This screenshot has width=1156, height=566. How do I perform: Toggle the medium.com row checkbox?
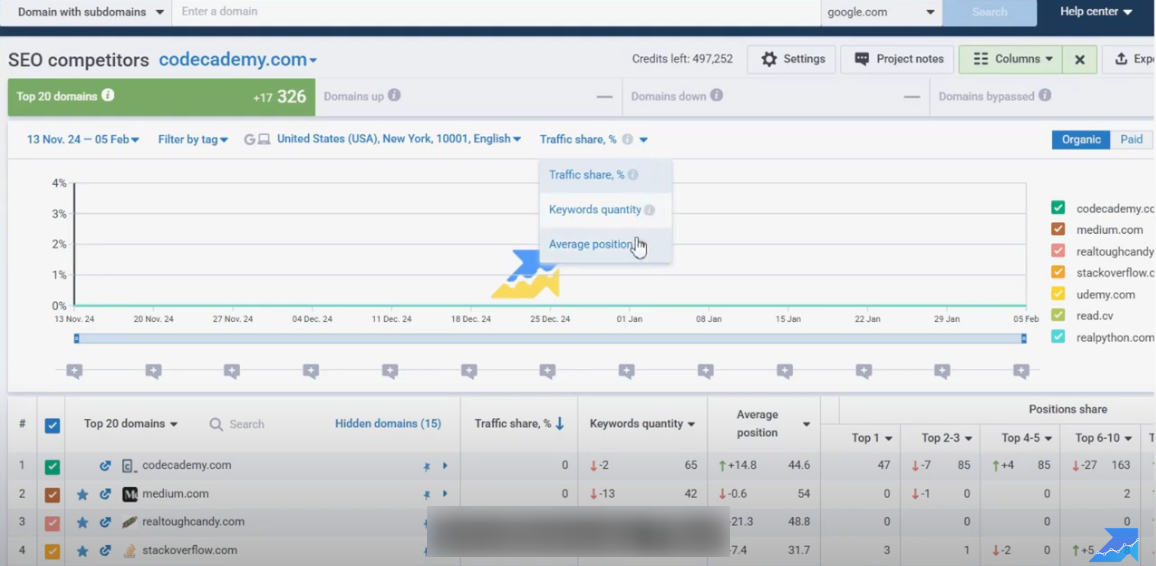click(52, 495)
